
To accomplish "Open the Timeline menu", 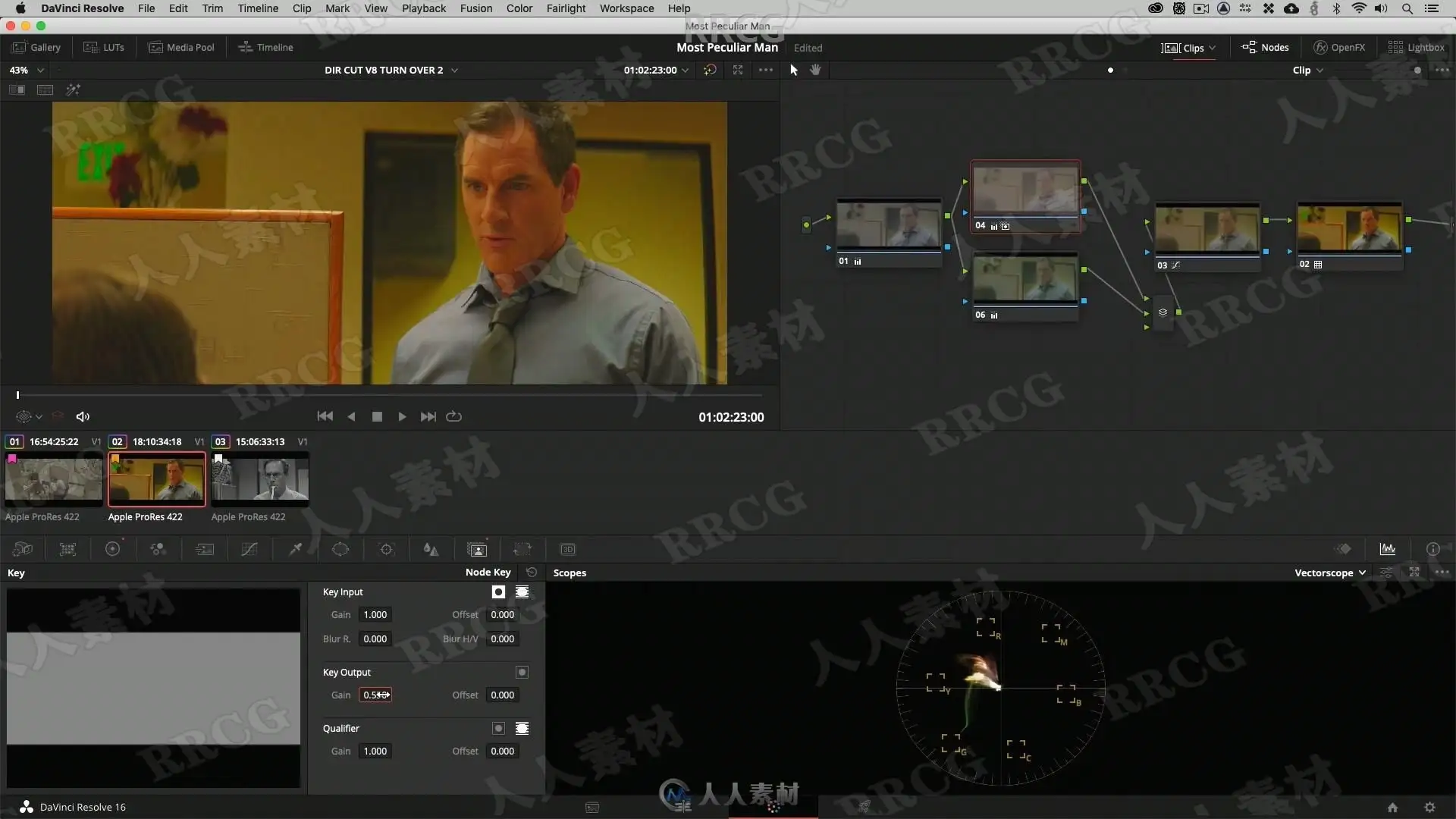I will coord(258,8).
